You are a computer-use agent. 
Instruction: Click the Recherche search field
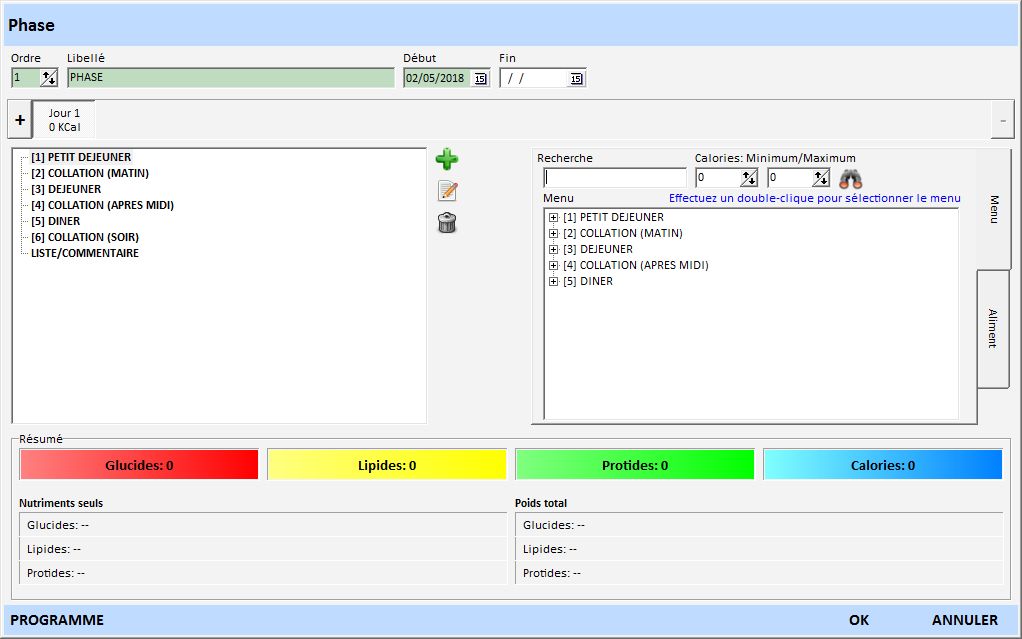tap(614, 178)
